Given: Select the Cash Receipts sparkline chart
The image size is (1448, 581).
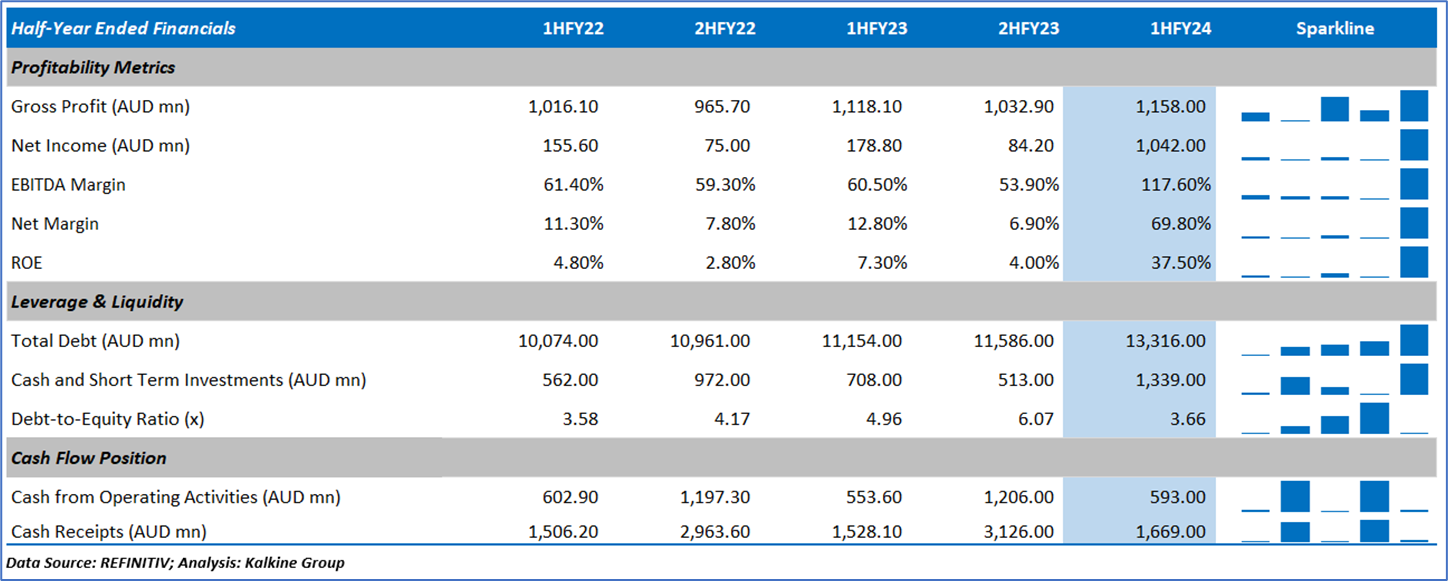Looking at the screenshot, I should [x=1334, y=531].
